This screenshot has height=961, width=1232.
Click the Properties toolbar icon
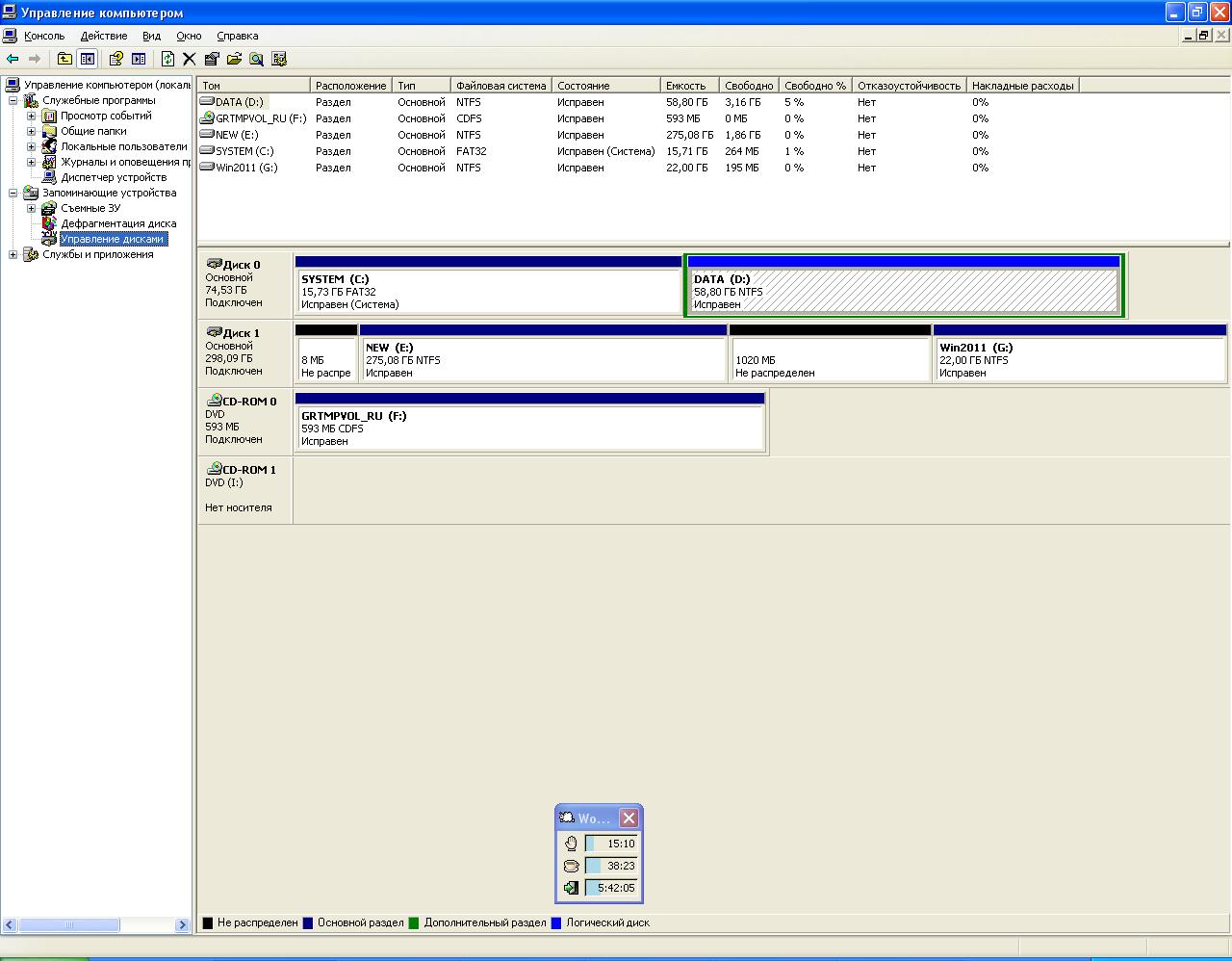[x=212, y=59]
